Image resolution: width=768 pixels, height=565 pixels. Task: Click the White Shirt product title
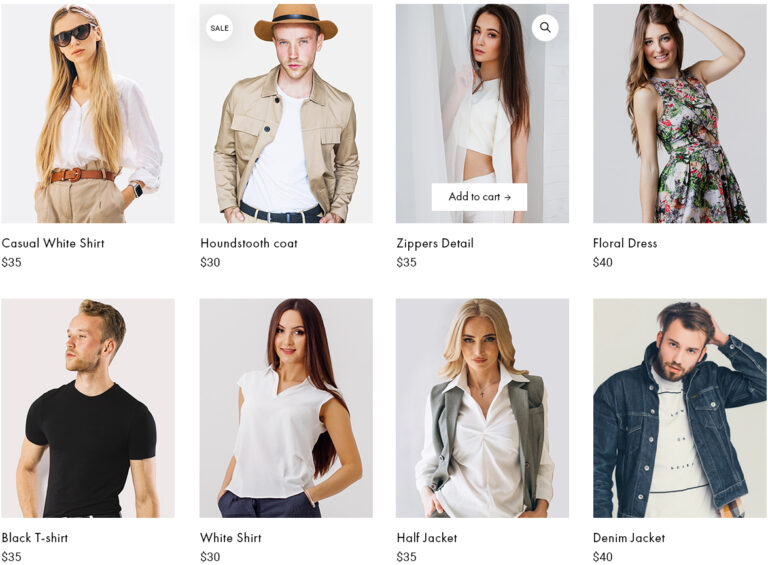click(231, 538)
